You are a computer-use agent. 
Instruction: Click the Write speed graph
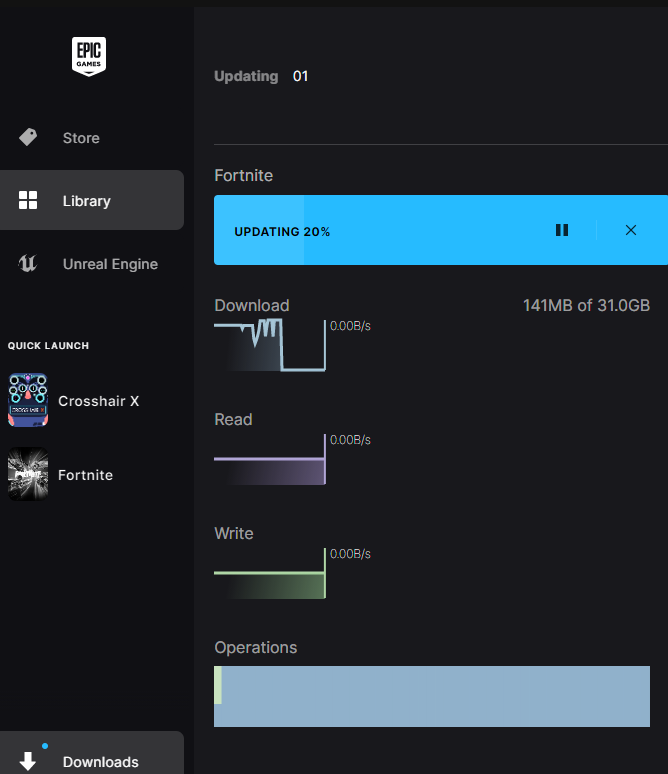pos(270,573)
